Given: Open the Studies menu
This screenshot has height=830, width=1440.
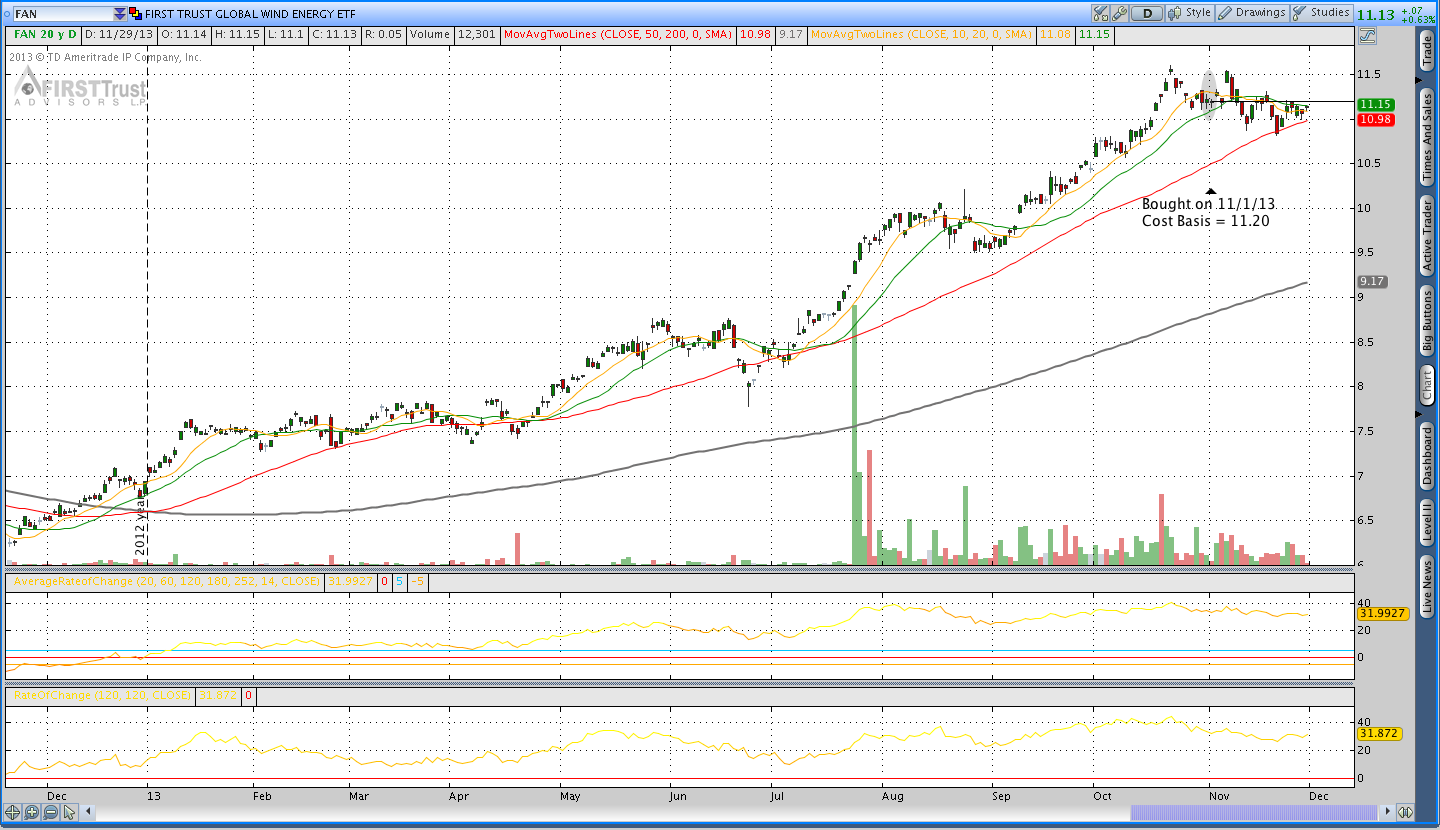Looking at the screenshot, I should (x=1322, y=13).
